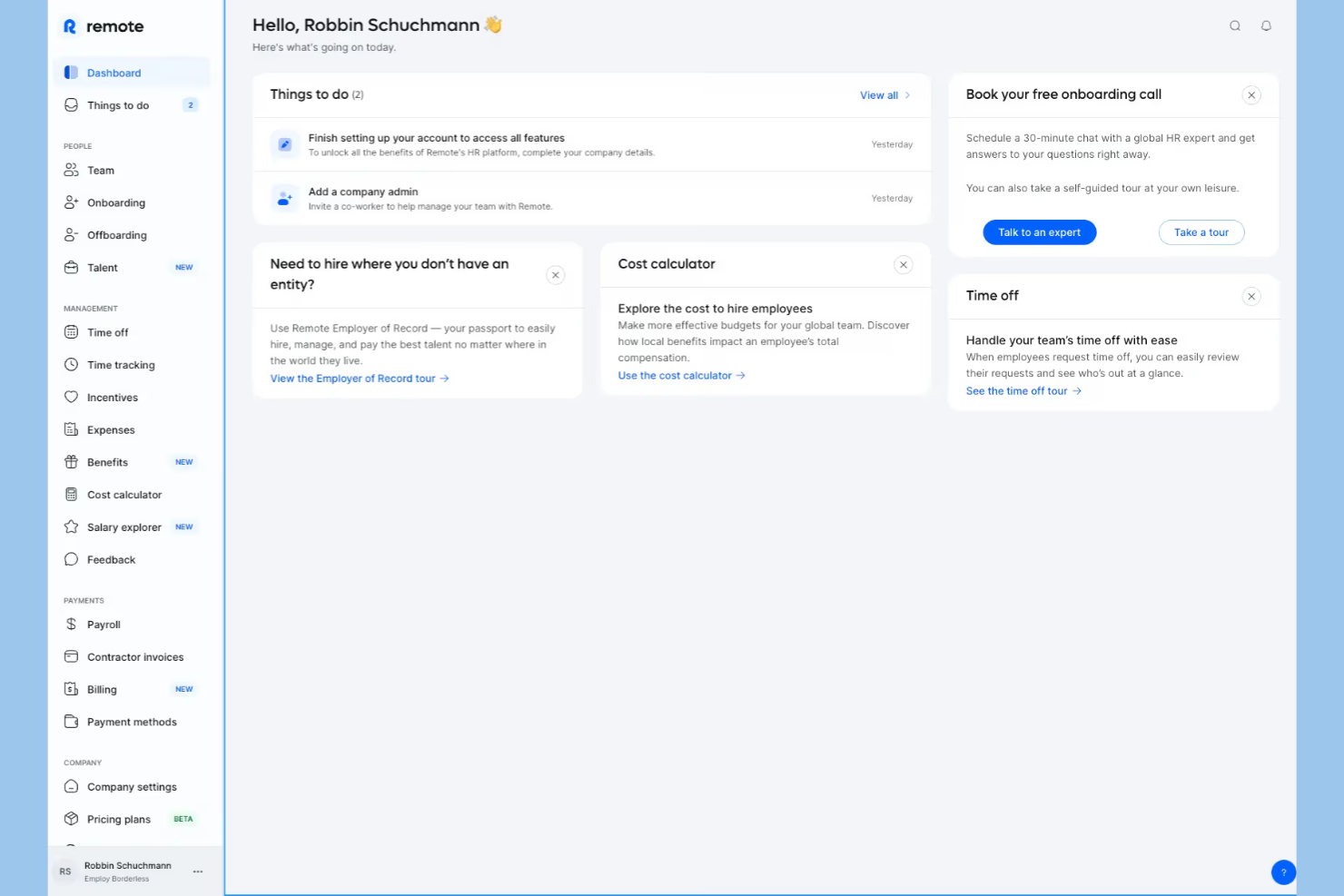Click the Team people icon
The image size is (1344, 896).
[x=71, y=170]
